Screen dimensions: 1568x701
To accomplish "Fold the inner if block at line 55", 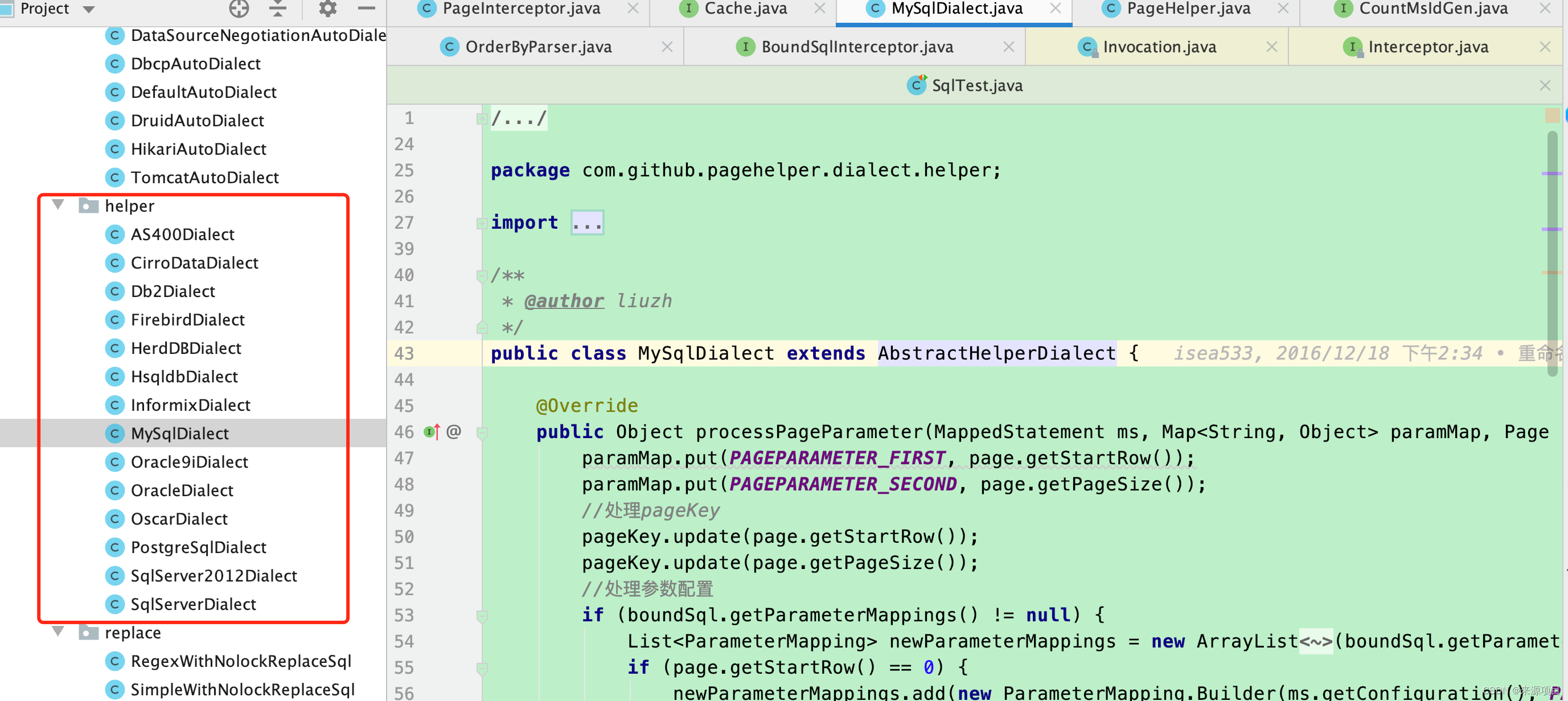I will click(x=482, y=668).
